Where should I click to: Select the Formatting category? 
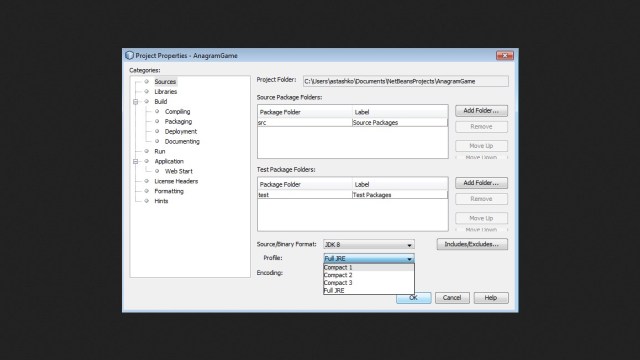click(169, 191)
